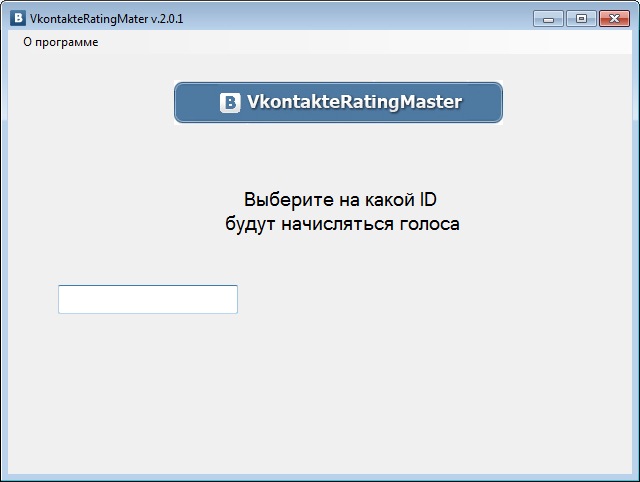Screen dimensions: 640x482
Task: Maximize the VkontakteRatingMater window
Action: (x=581, y=19)
